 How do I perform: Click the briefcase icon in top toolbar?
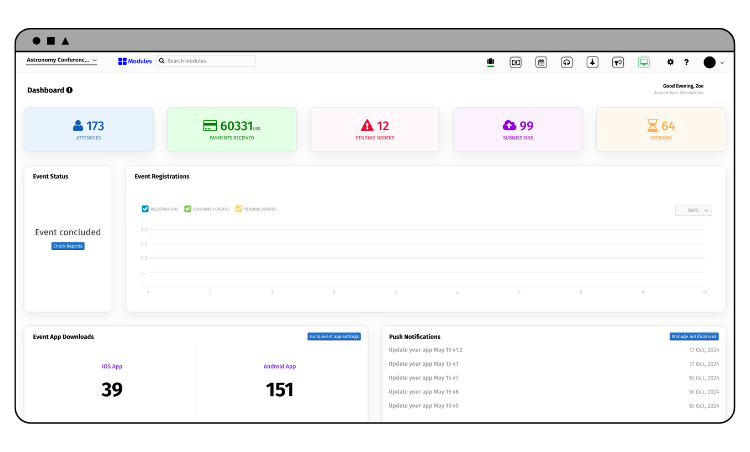490,62
